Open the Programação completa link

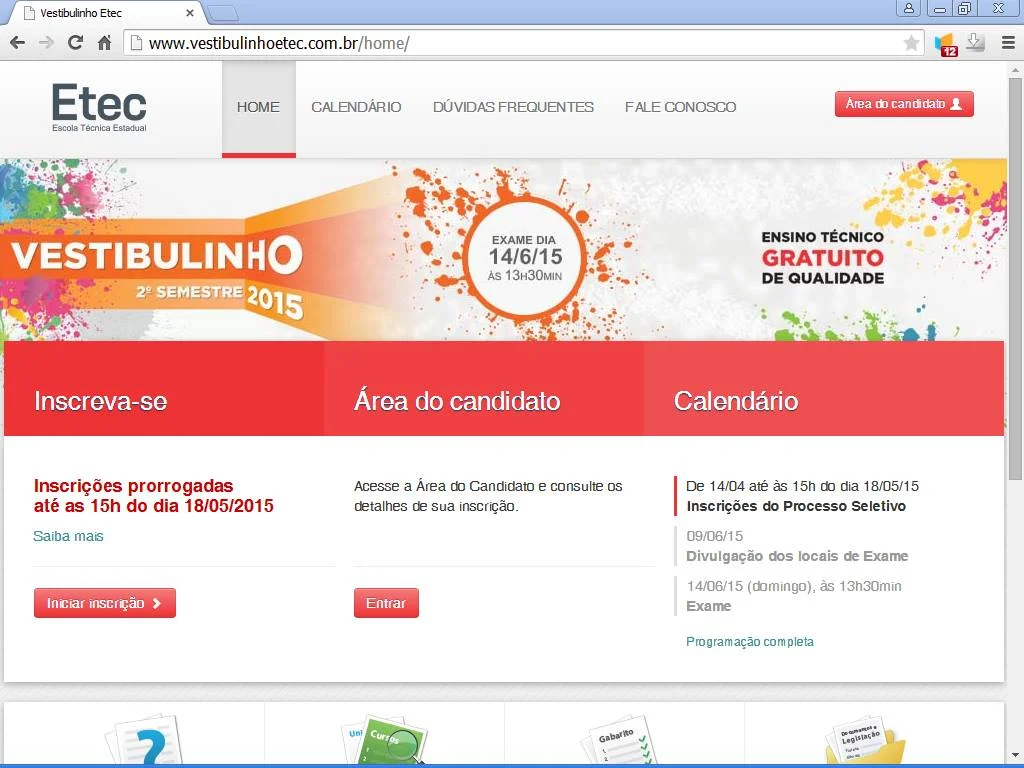click(x=750, y=642)
